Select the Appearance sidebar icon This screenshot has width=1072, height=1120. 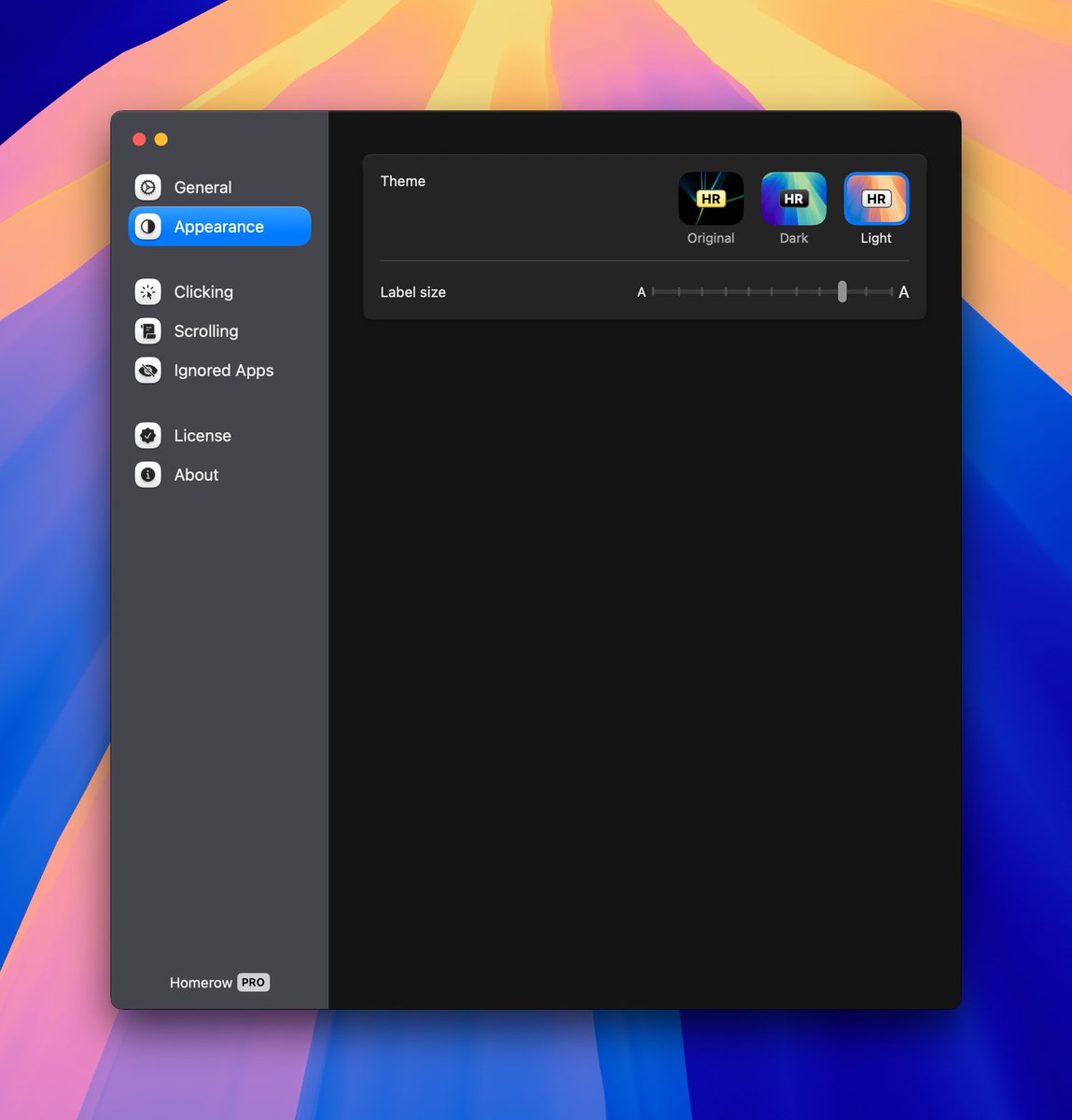147,226
